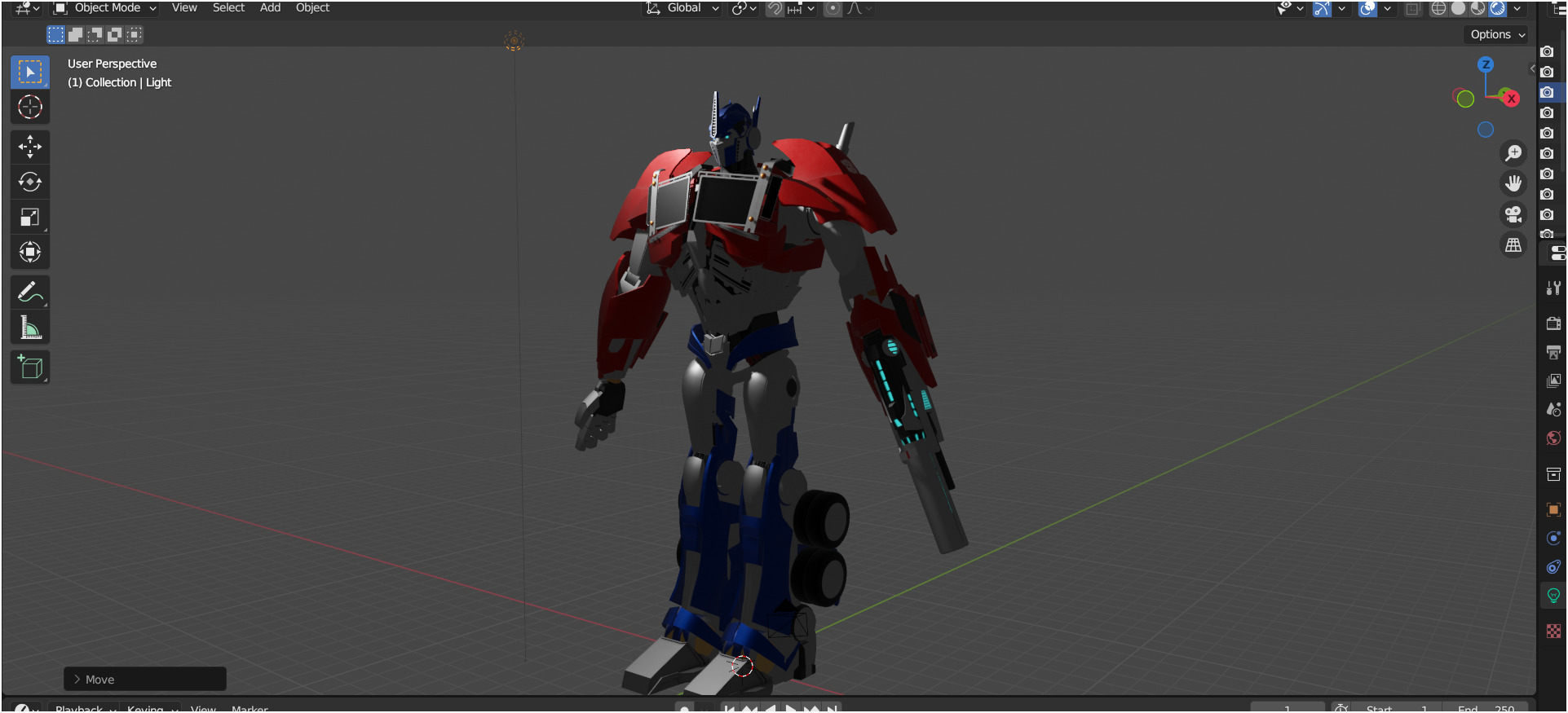The height and width of the screenshot is (713, 1568).
Task: Activate the Move tool
Action: coord(30,147)
